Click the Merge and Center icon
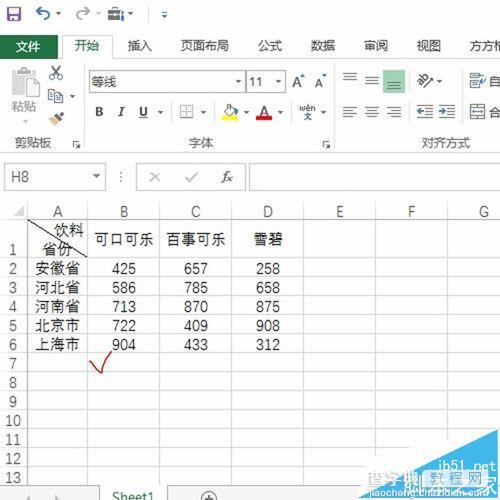 point(477,112)
